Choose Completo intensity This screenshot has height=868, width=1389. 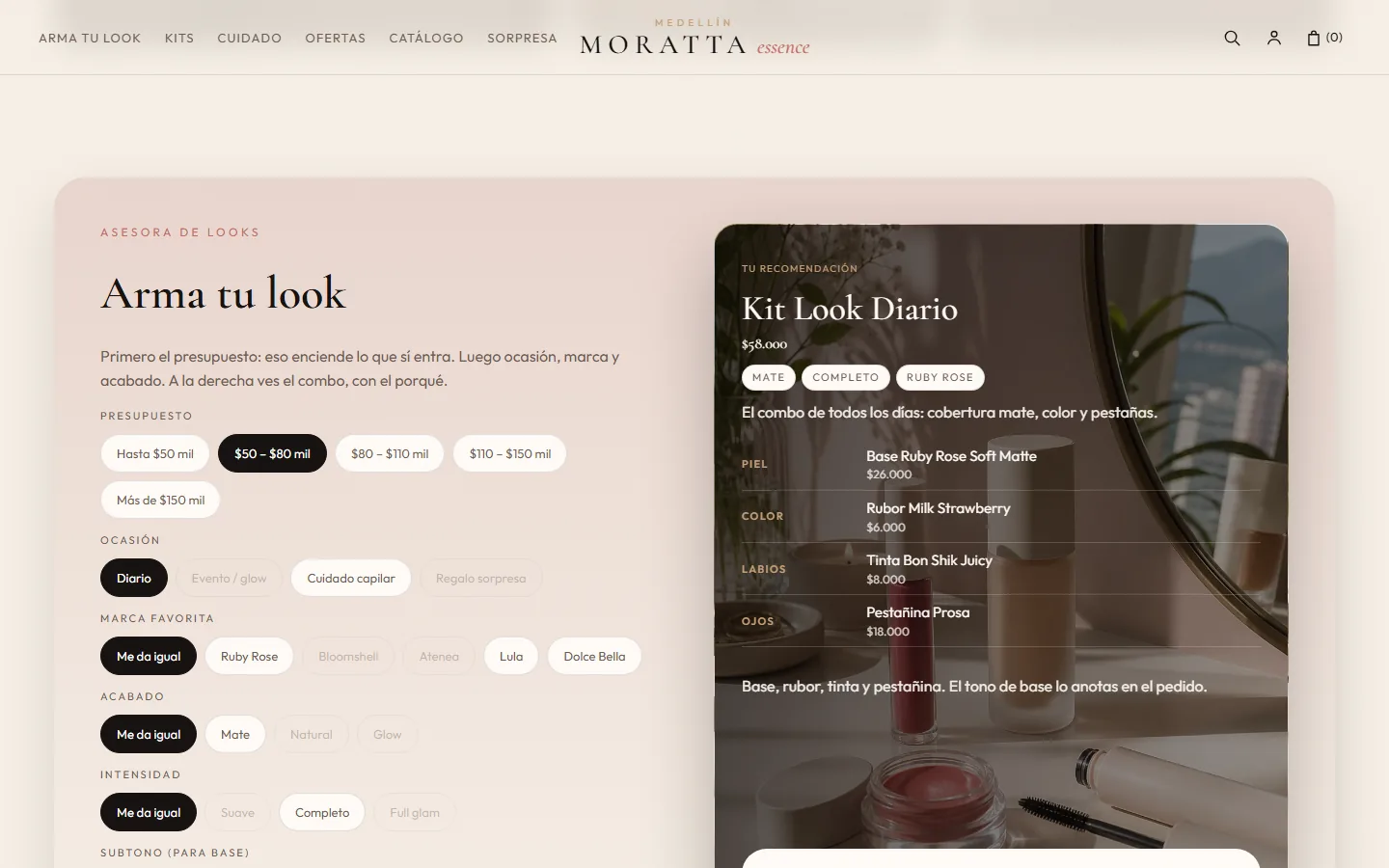322,812
